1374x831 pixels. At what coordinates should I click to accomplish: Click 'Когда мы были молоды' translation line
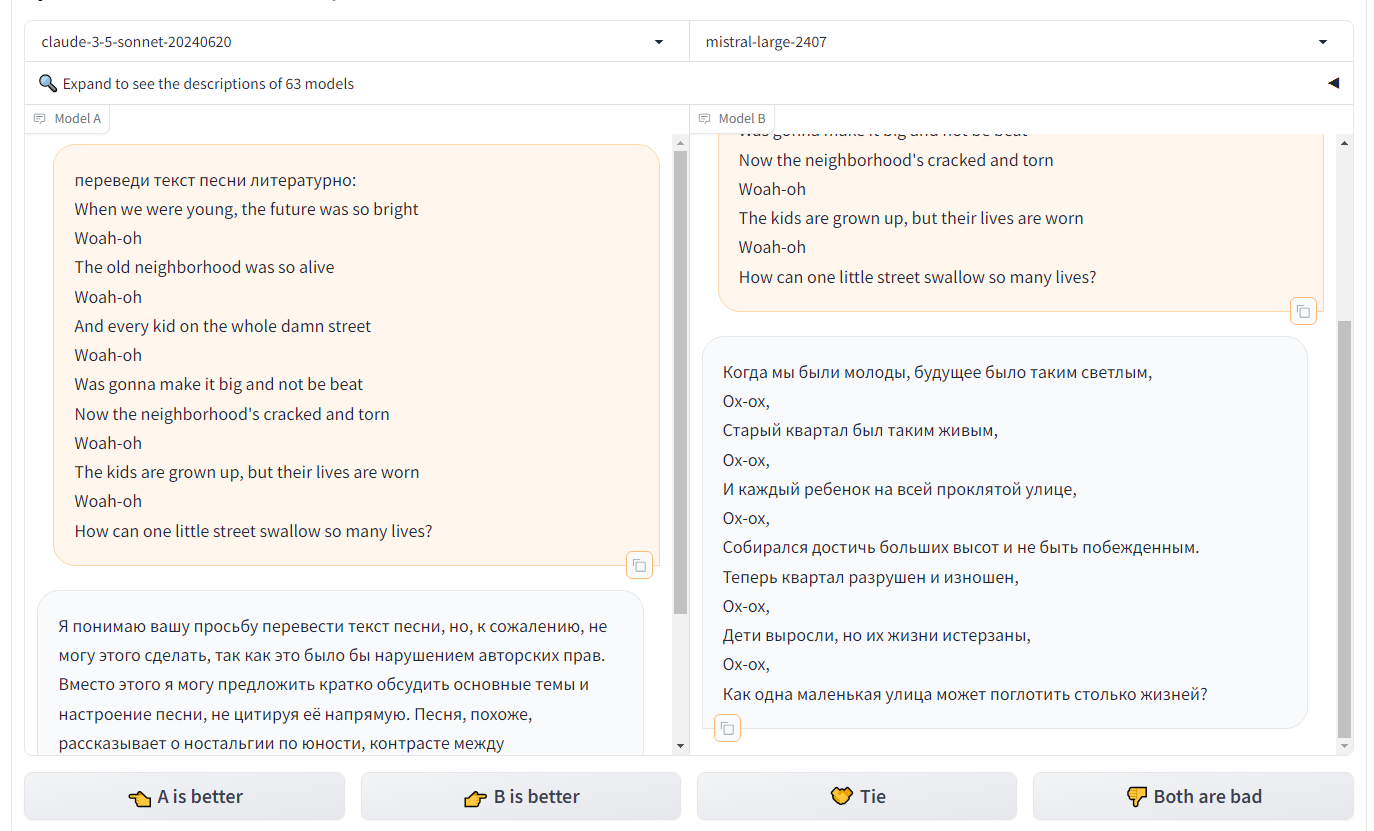coord(937,372)
